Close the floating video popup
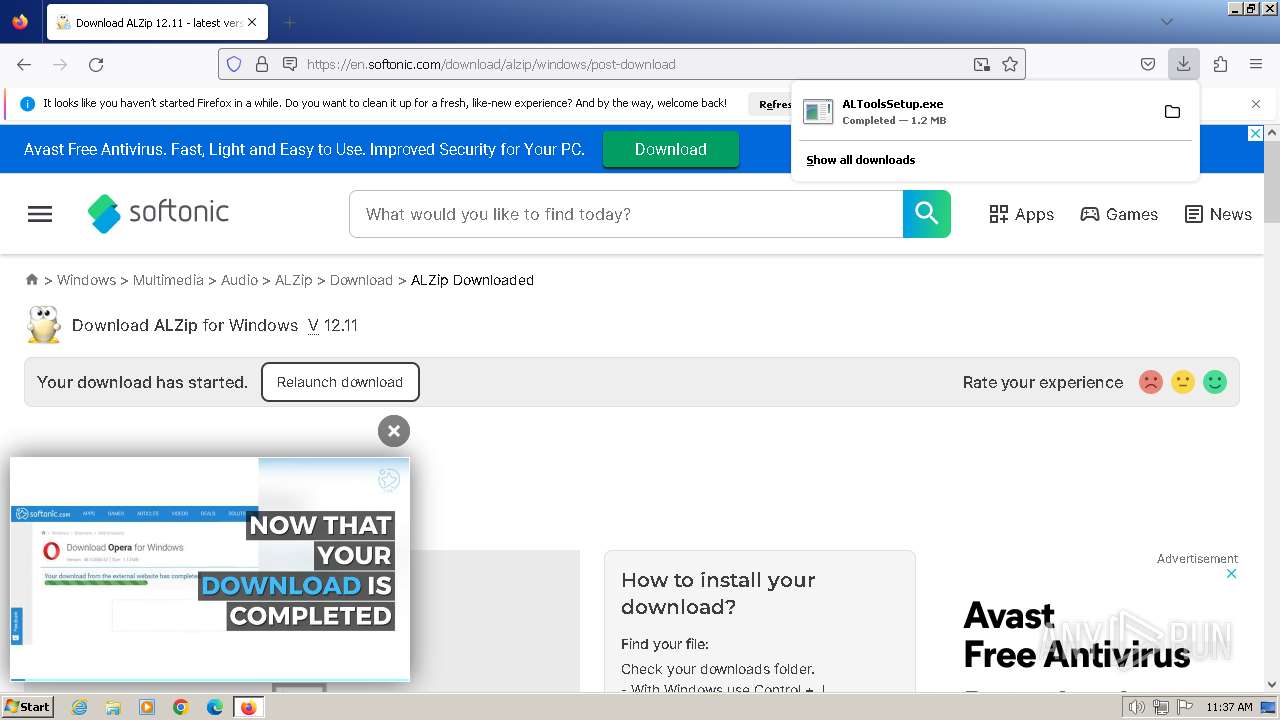 click(x=394, y=431)
